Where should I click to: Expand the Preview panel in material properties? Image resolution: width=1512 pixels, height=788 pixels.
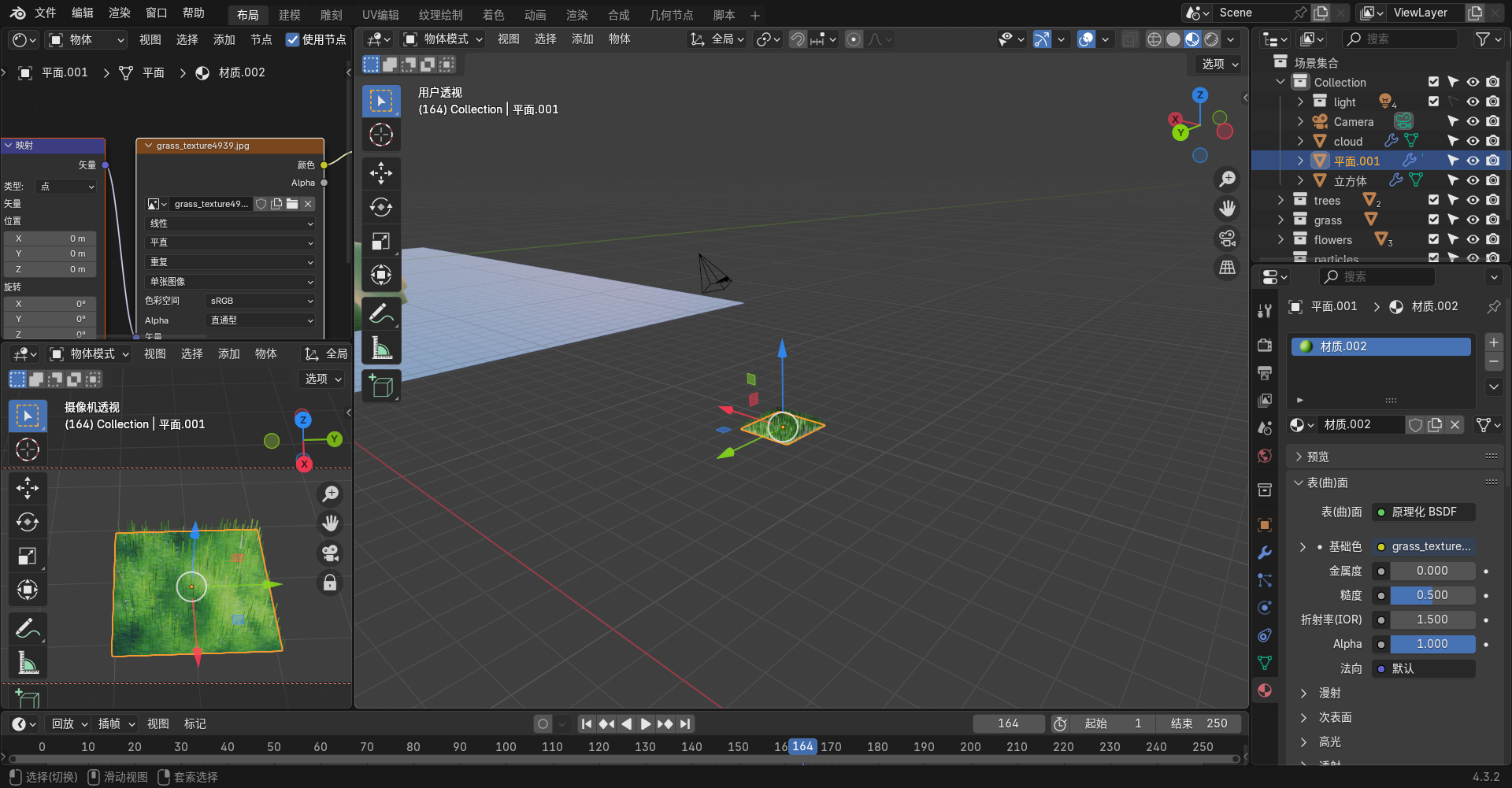pos(1317,457)
